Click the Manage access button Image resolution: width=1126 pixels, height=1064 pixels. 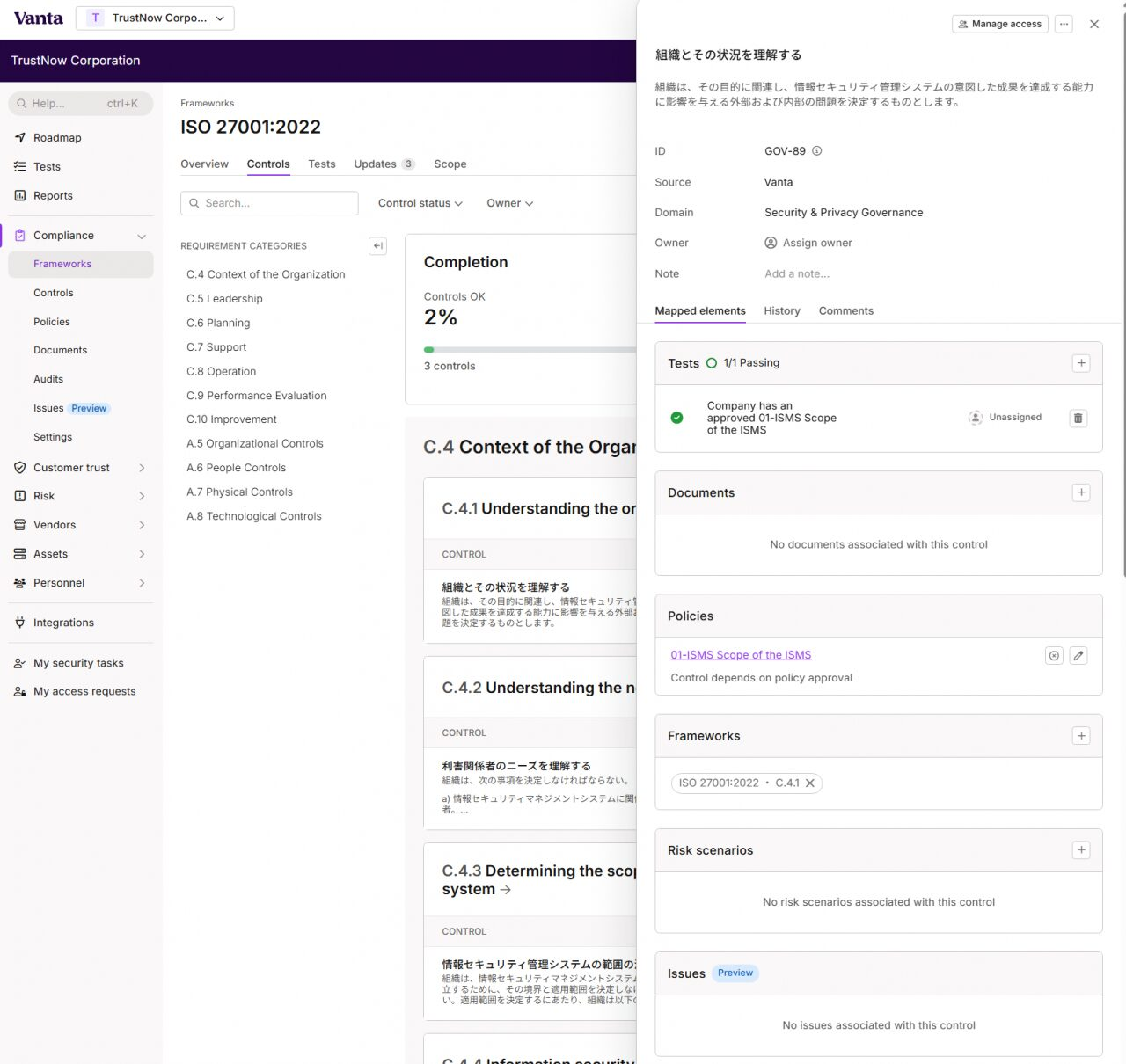click(x=1001, y=25)
